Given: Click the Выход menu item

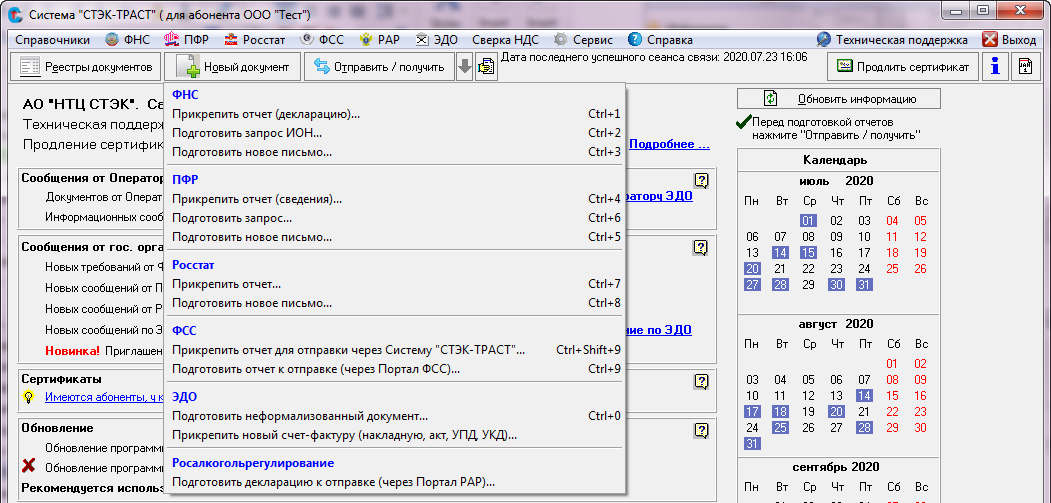Looking at the screenshot, I should [1009, 40].
